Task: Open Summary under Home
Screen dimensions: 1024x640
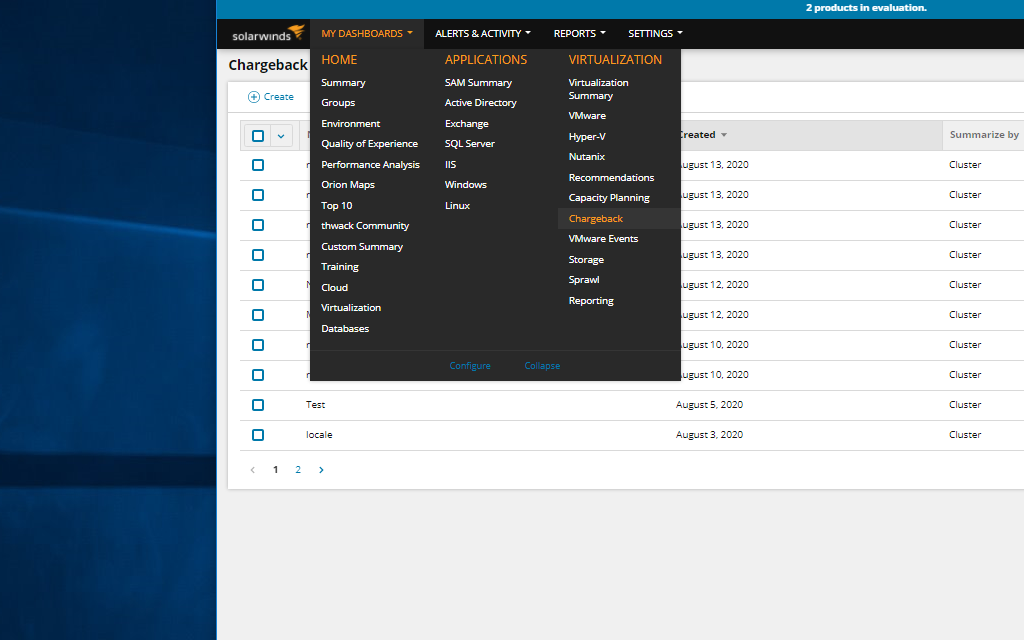Action: 343,83
